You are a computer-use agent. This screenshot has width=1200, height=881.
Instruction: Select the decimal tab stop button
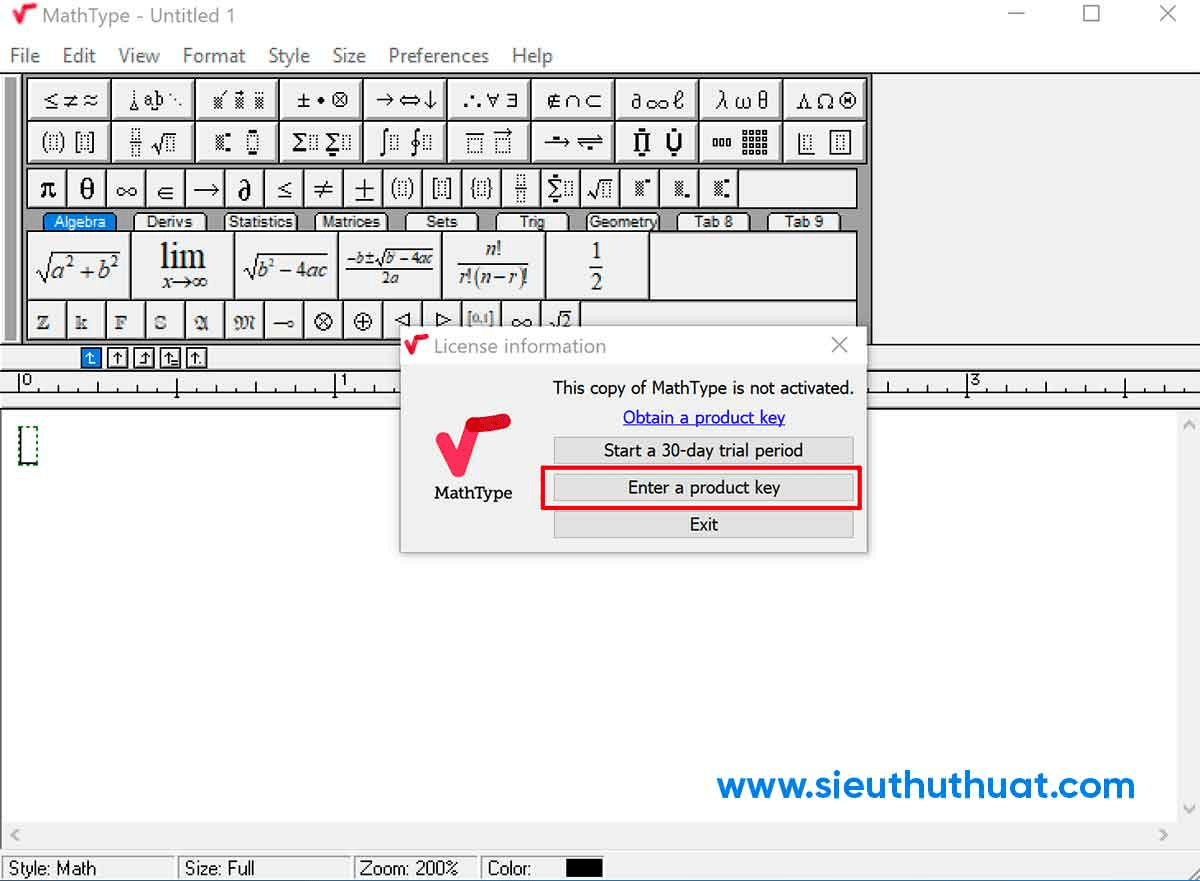click(x=197, y=357)
